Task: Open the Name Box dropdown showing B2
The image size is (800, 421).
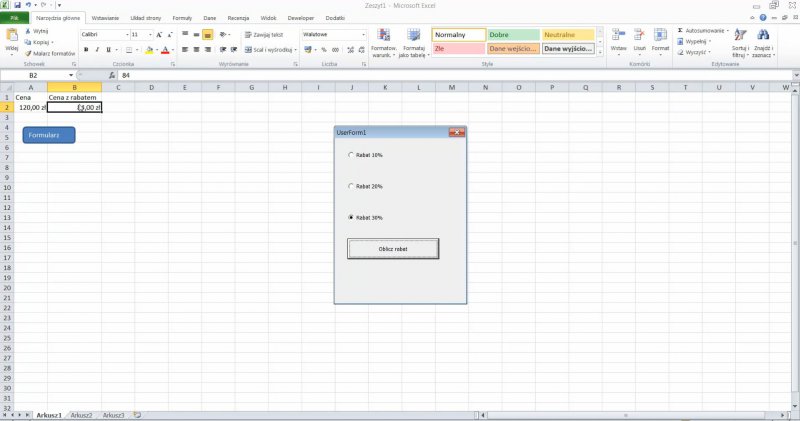Action: pos(72,75)
